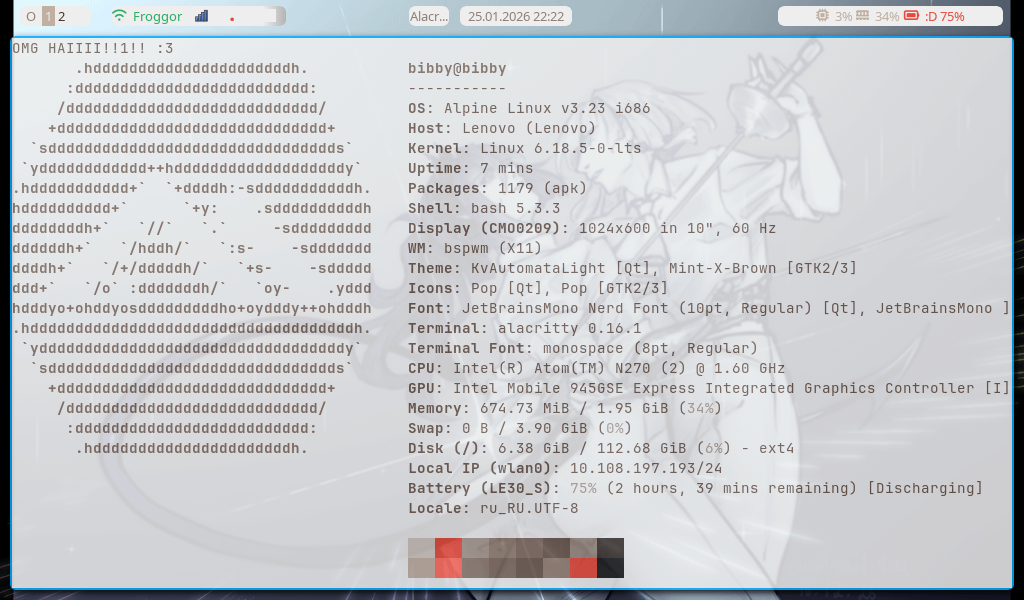Click the memory usage 34% in the bar
Screen dimensions: 1024x600
(886, 16)
